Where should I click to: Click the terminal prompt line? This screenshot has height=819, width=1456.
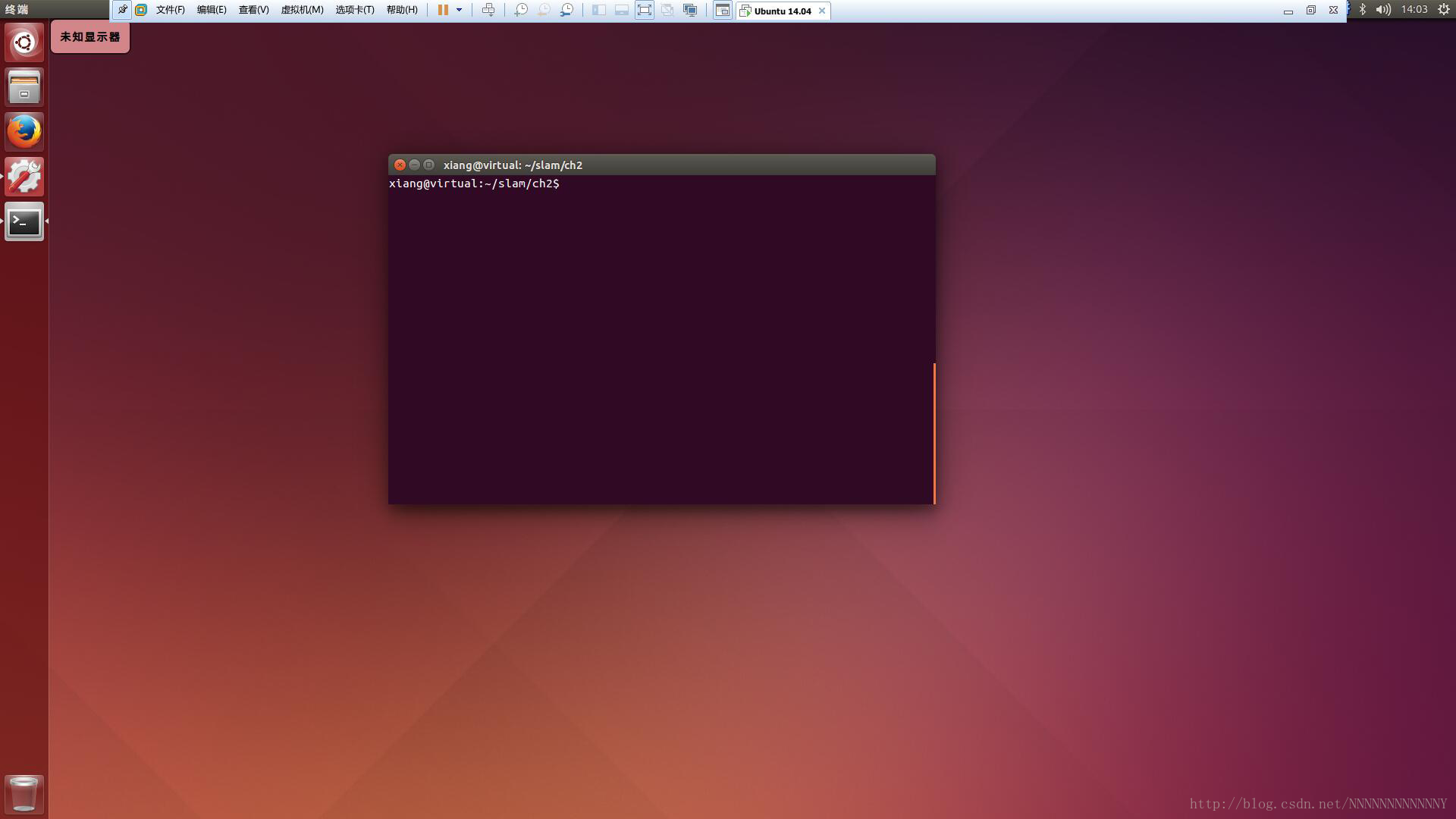(x=475, y=184)
